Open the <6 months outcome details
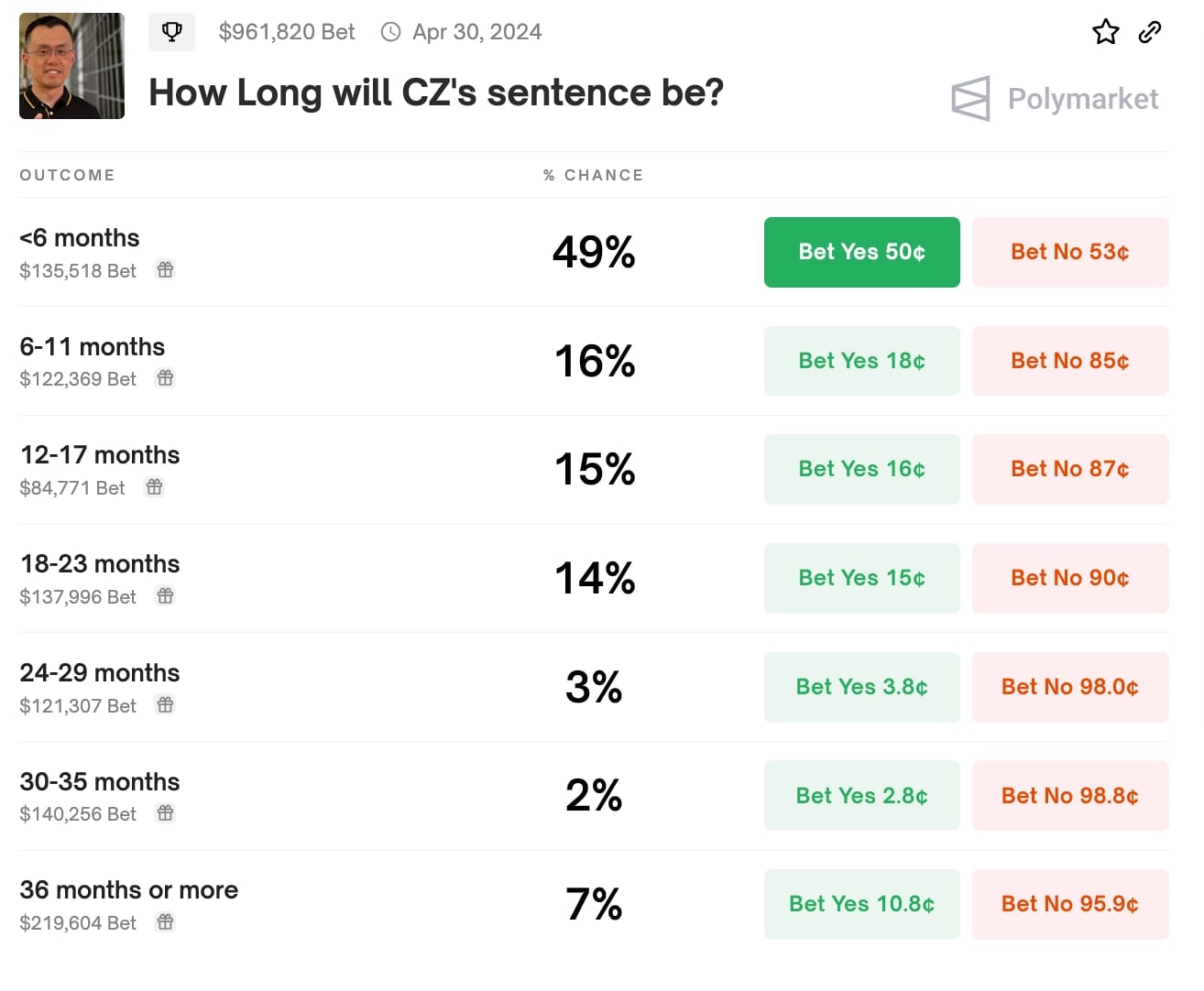The image size is (1204, 991). point(79,237)
